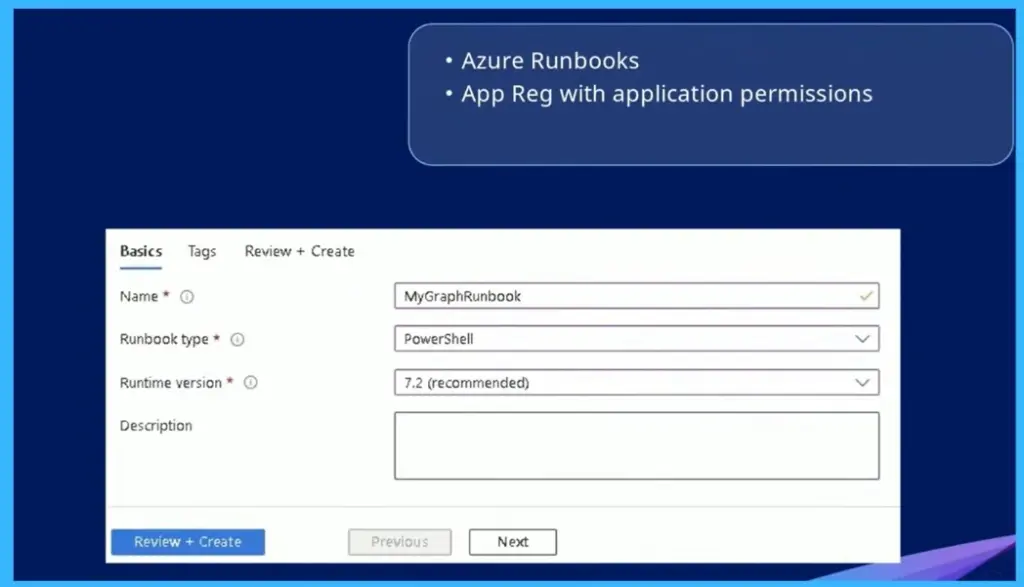This screenshot has width=1024, height=587.
Task: Click the Basics tab underline indicator
Action: pyautogui.click(x=140, y=268)
